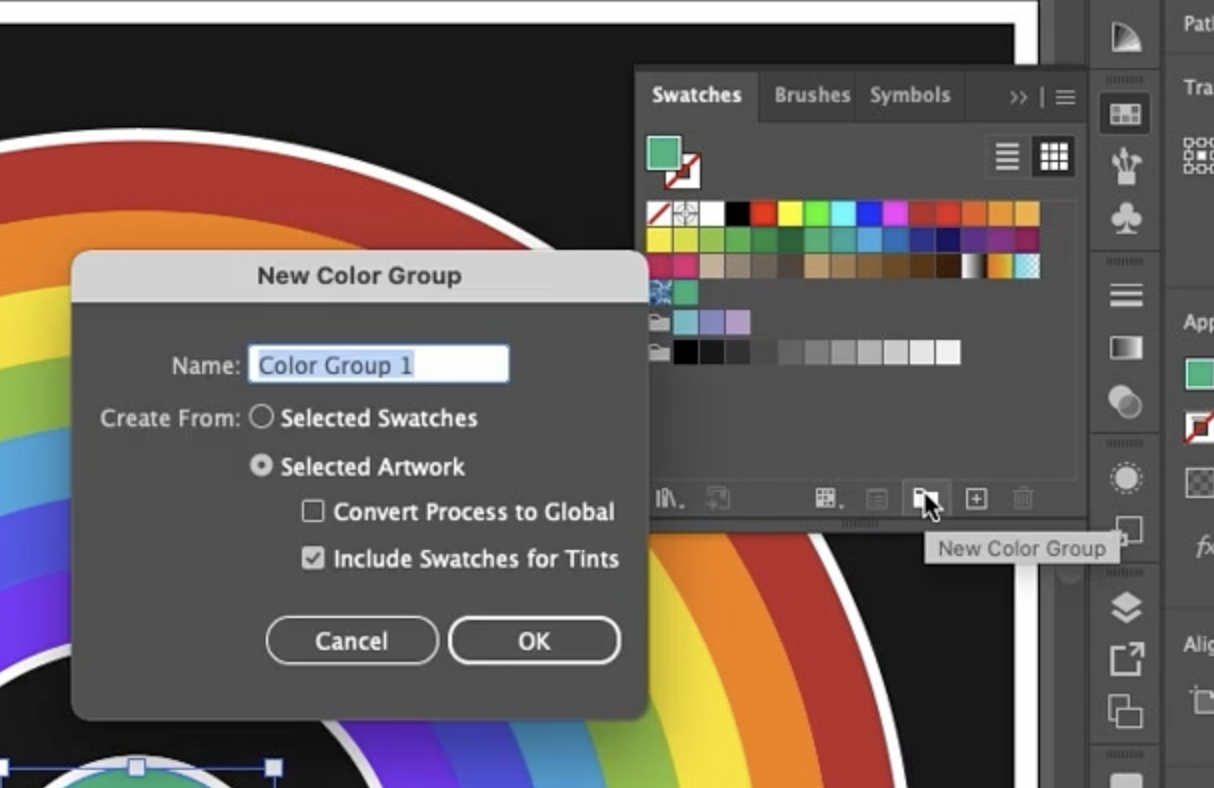Click the Appearance fill swatch at right edge
Screen dimensions: 1214x788
pyautogui.click(x=1200, y=374)
